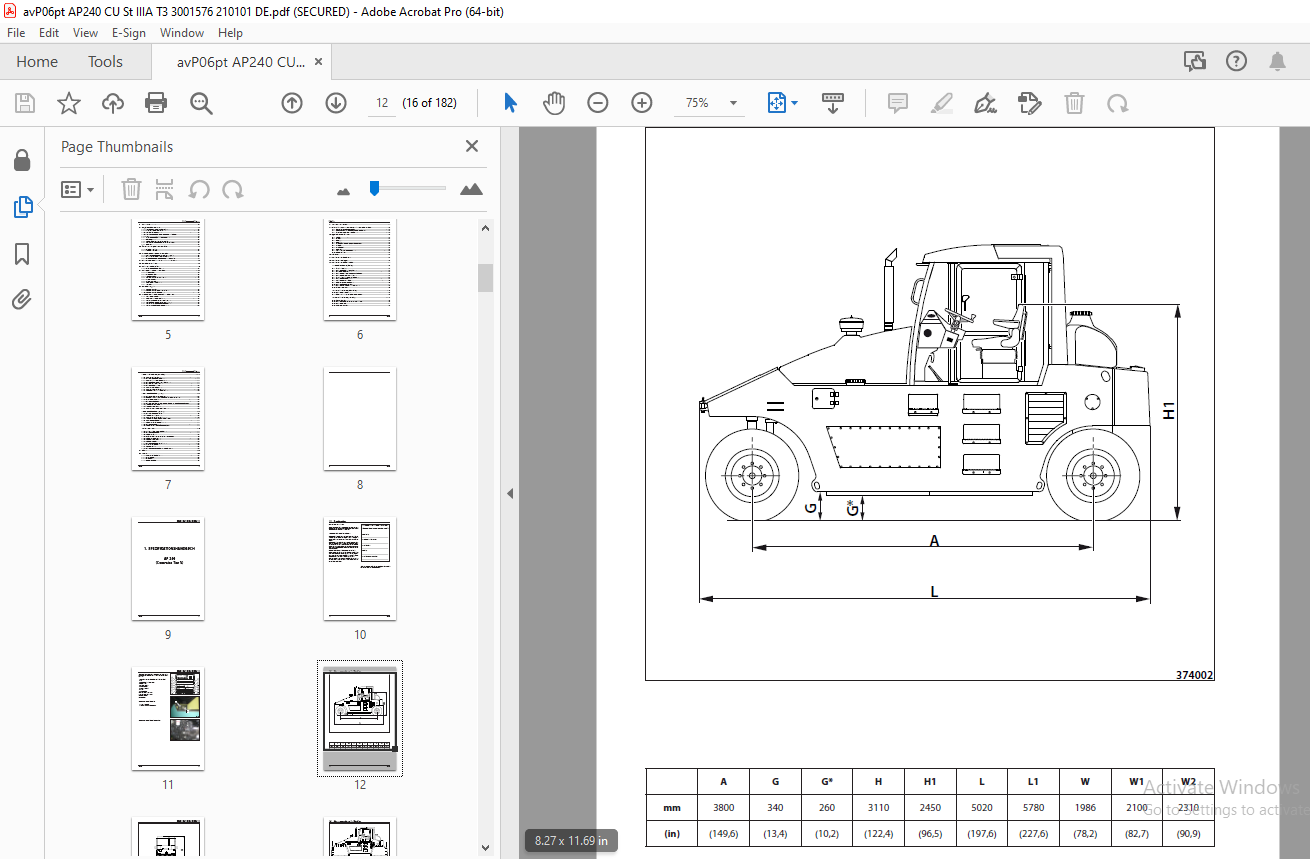Image resolution: width=1310 pixels, height=859 pixels.
Task: Close the Page Thumbnails panel
Action: coord(472,147)
